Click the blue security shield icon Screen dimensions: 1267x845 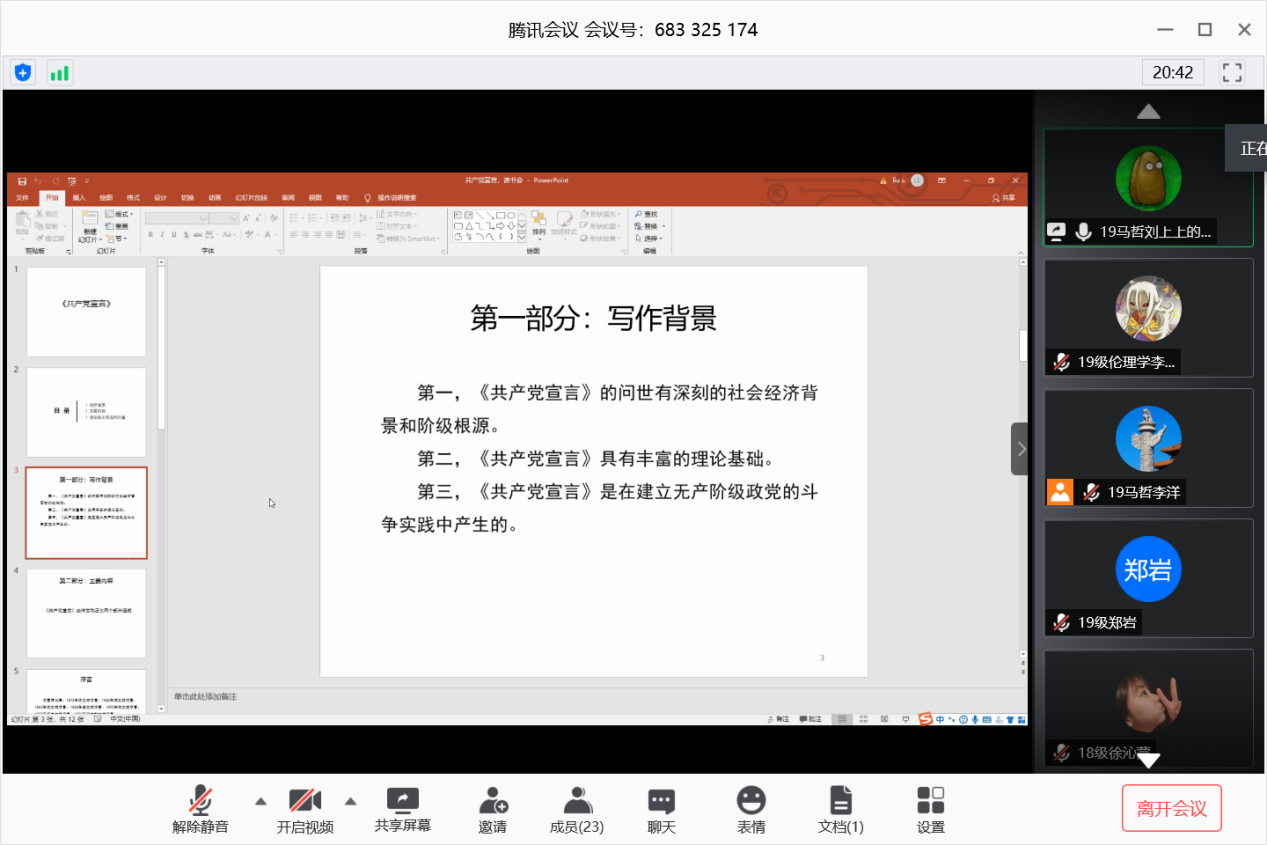coord(23,72)
